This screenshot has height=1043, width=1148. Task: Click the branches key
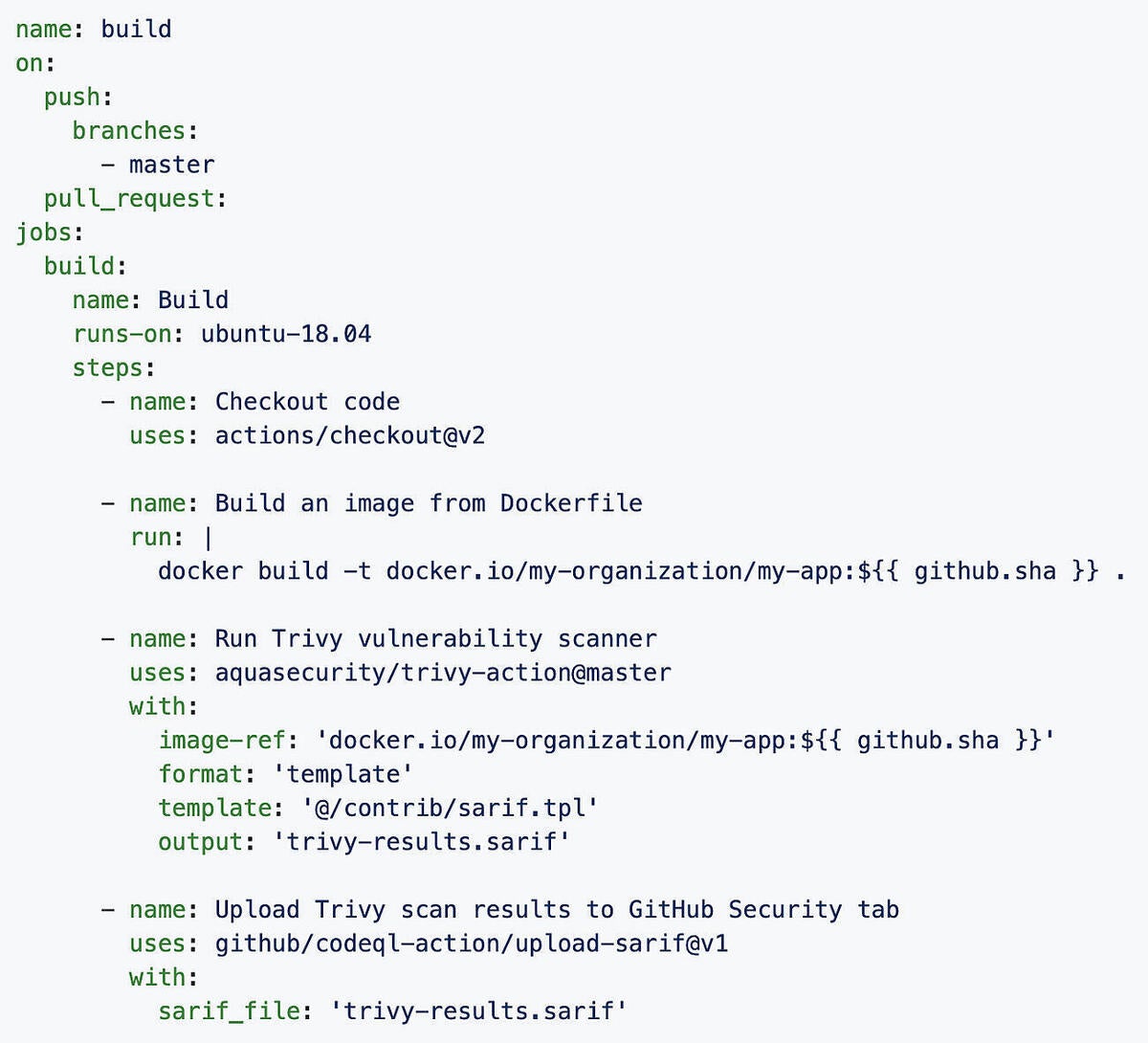129,131
